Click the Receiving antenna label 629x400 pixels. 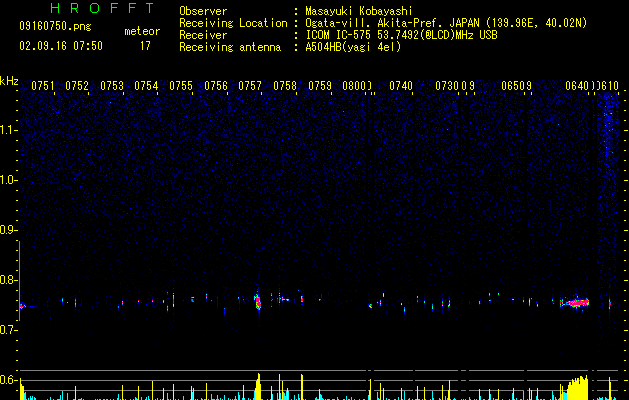230,47
